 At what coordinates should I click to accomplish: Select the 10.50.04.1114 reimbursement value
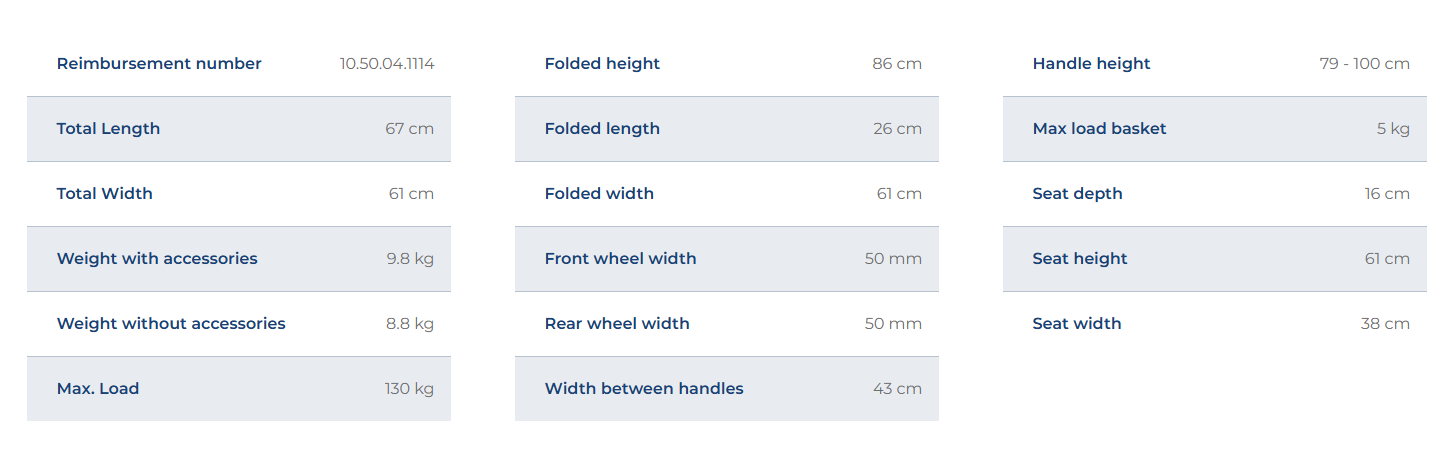386,64
